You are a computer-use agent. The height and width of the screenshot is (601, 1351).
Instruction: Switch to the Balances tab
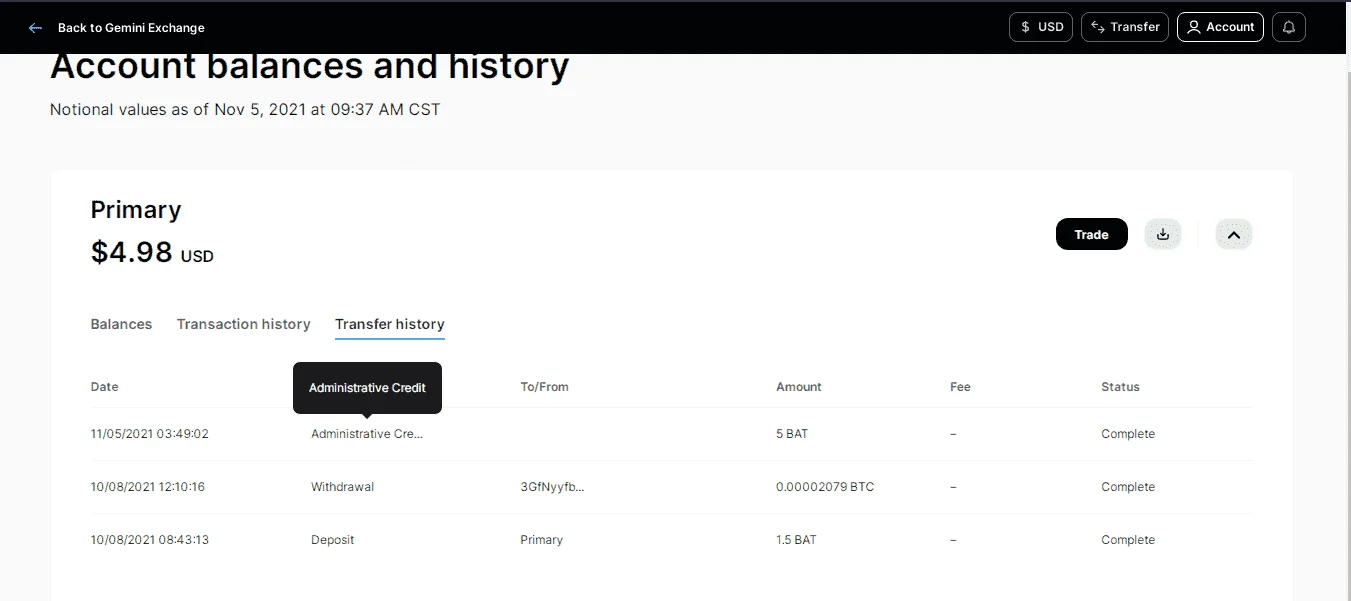pos(121,324)
